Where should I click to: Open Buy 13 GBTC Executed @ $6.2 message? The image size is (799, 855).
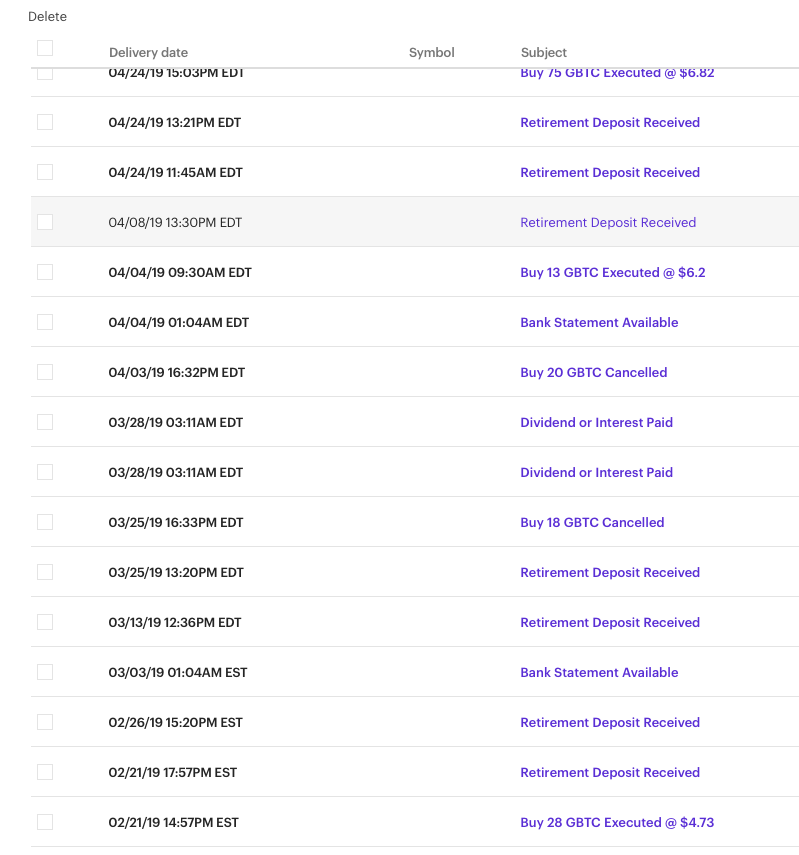[x=612, y=272]
